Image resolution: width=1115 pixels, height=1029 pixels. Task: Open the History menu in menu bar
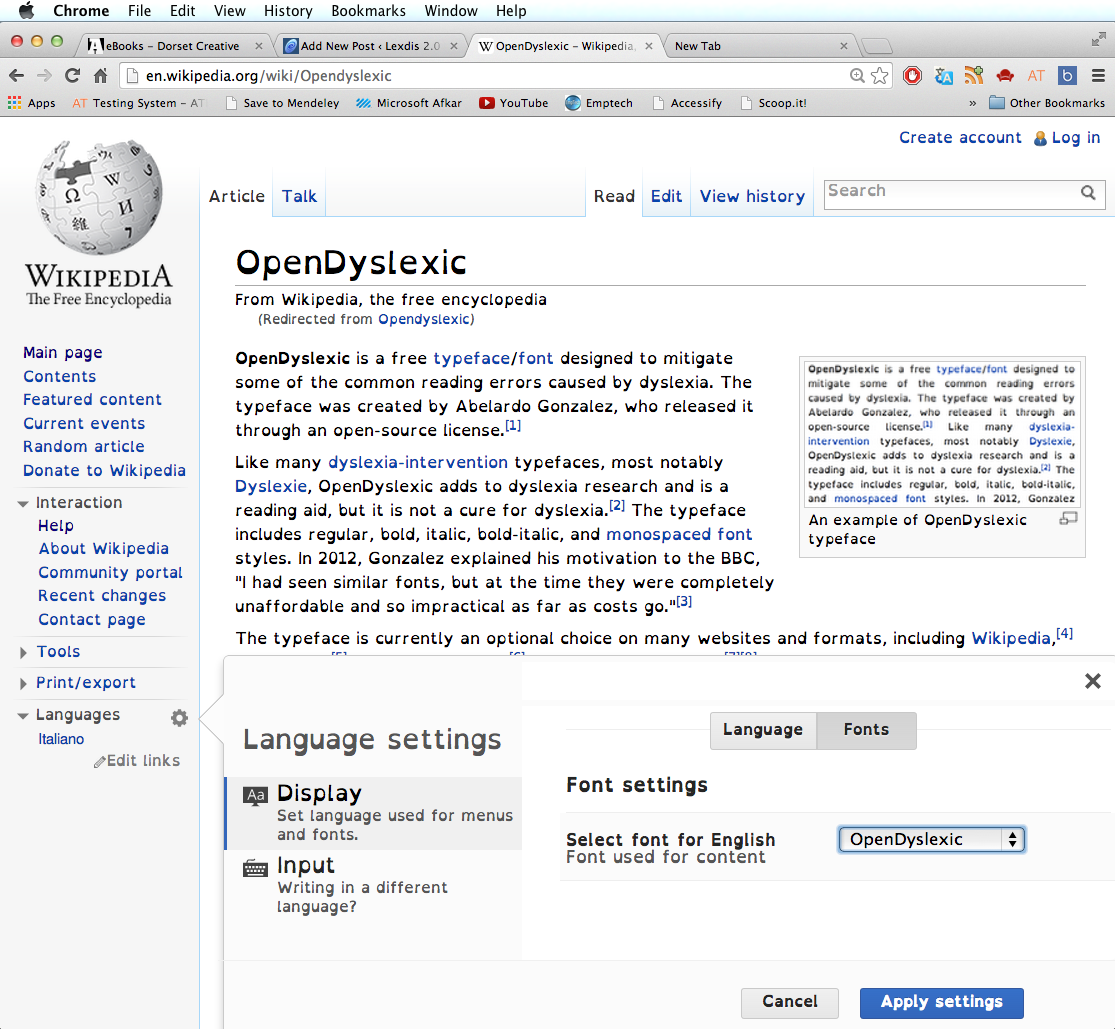288,11
